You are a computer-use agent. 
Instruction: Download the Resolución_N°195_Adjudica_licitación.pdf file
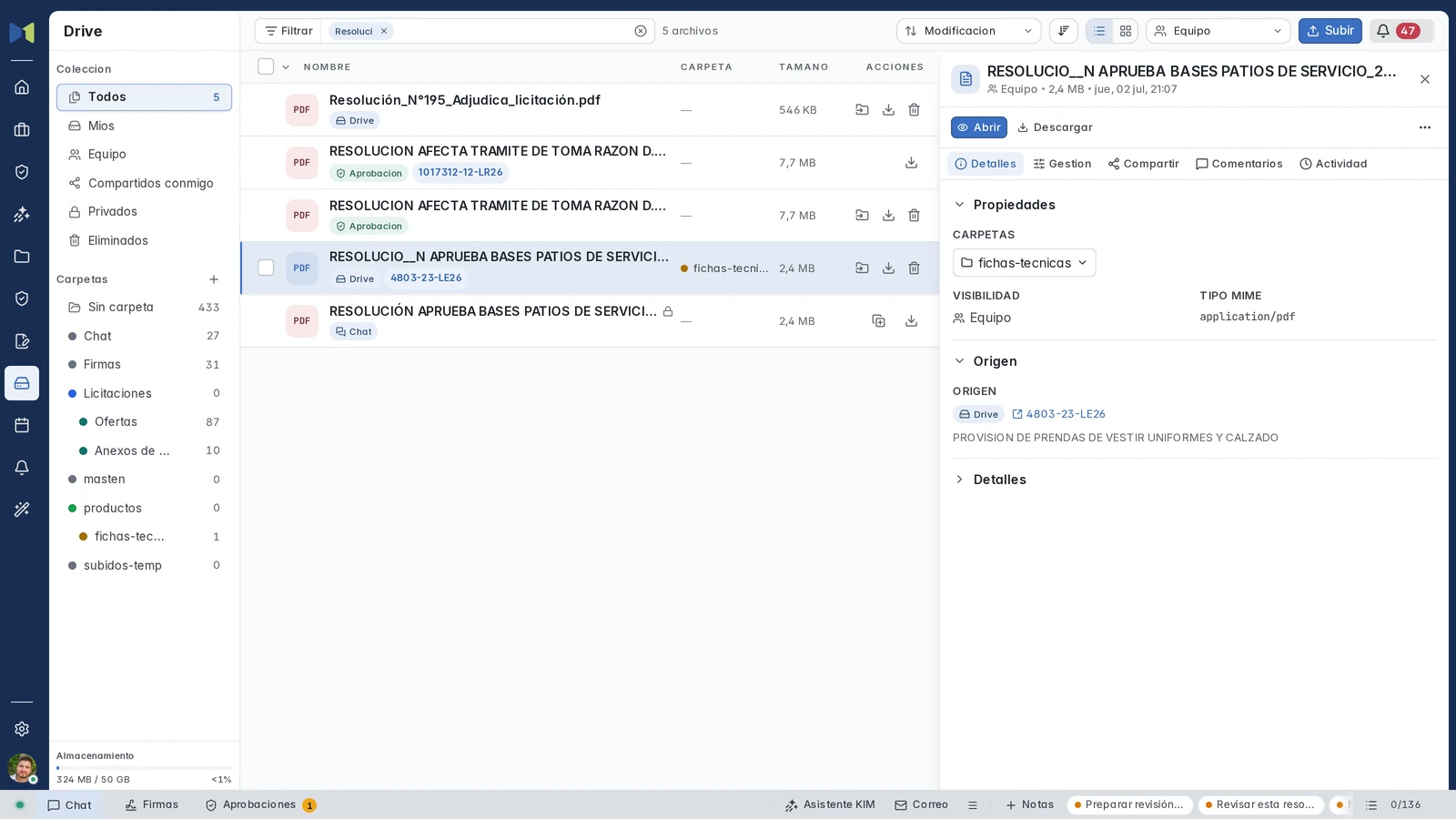click(x=888, y=110)
